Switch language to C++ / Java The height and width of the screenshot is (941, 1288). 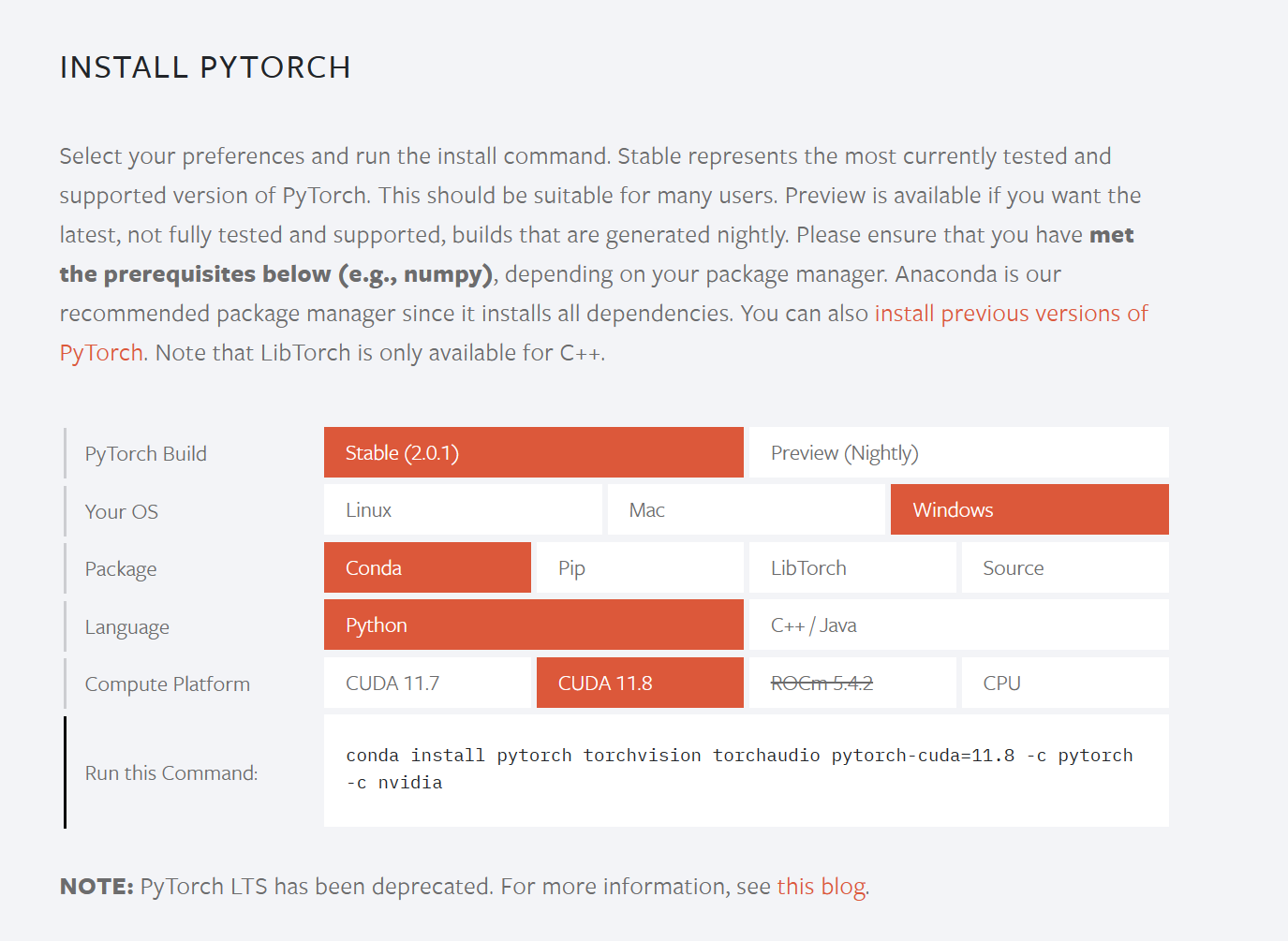pos(957,625)
